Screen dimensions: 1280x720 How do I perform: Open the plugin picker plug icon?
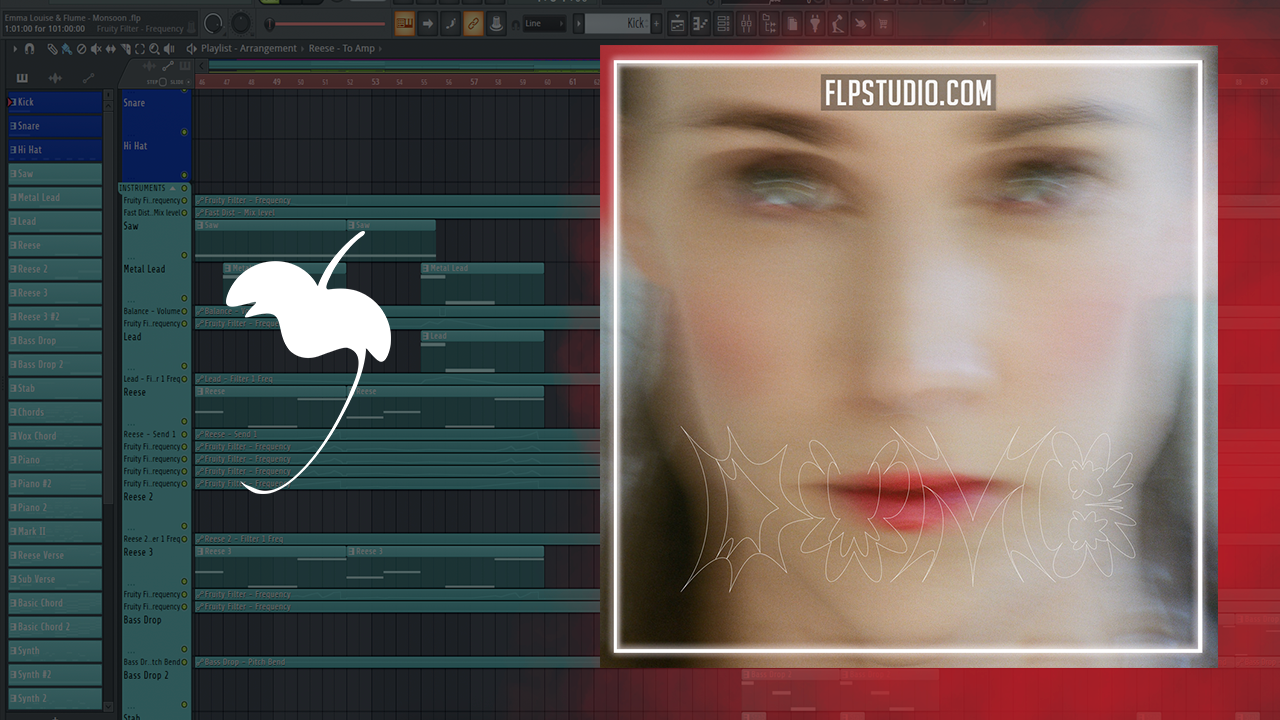[815, 23]
